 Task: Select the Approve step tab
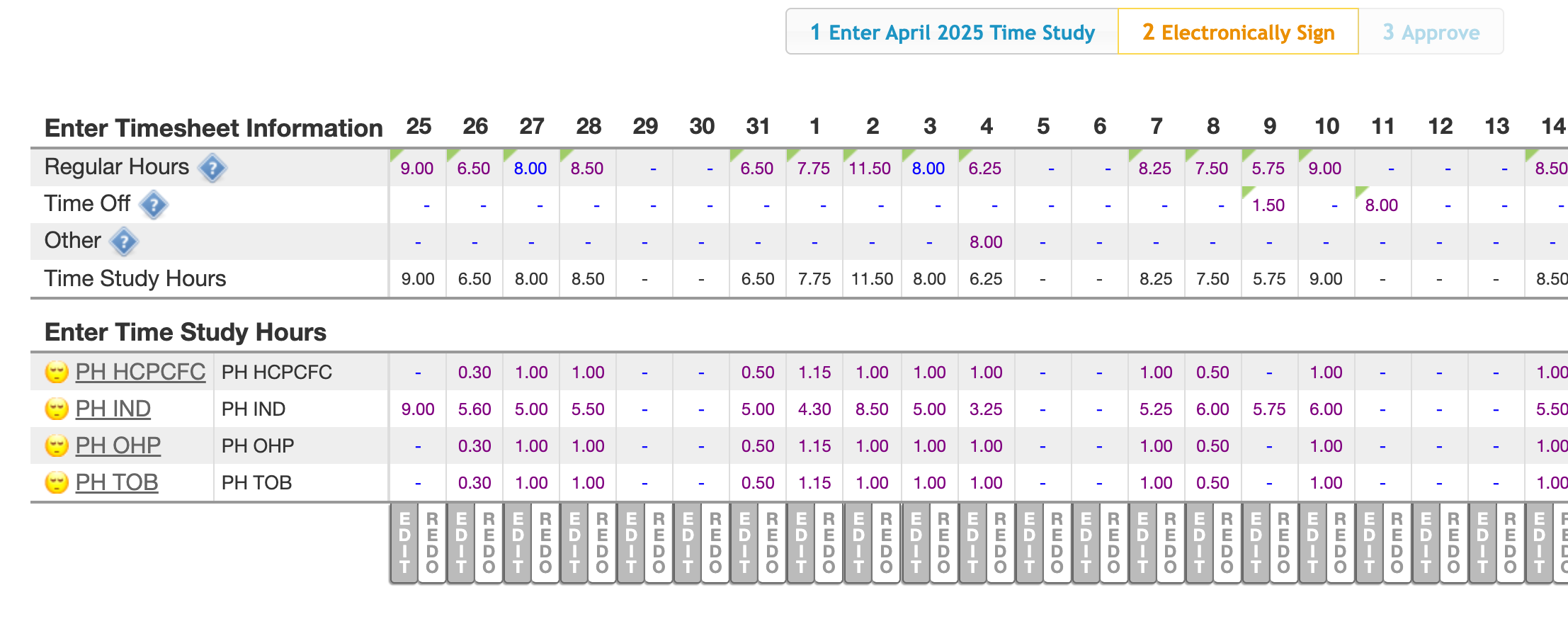click(1431, 33)
